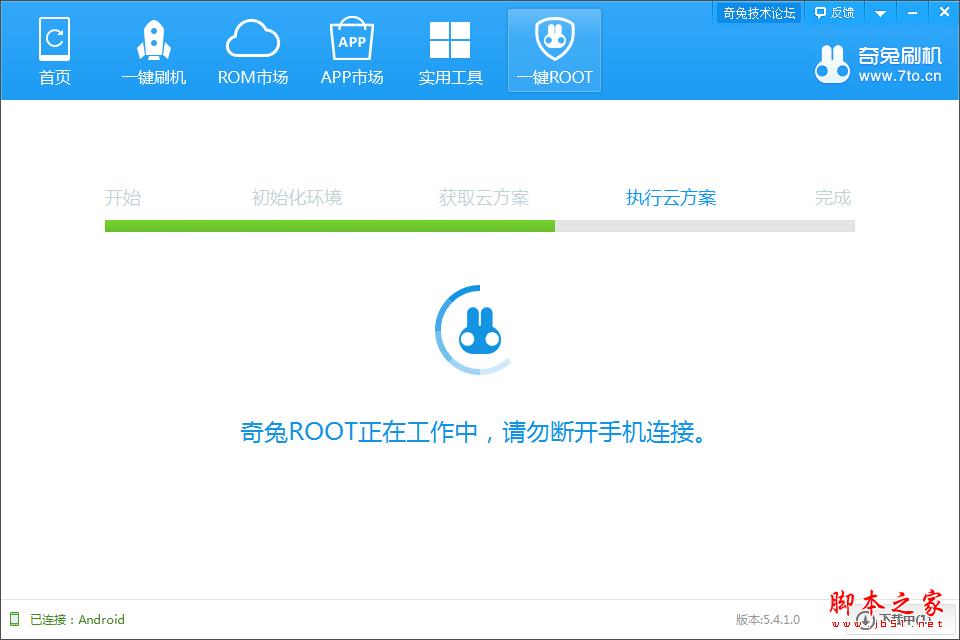Screen dimensions: 960x640
Task: Click the 开始 step label
Action: click(123, 198)
